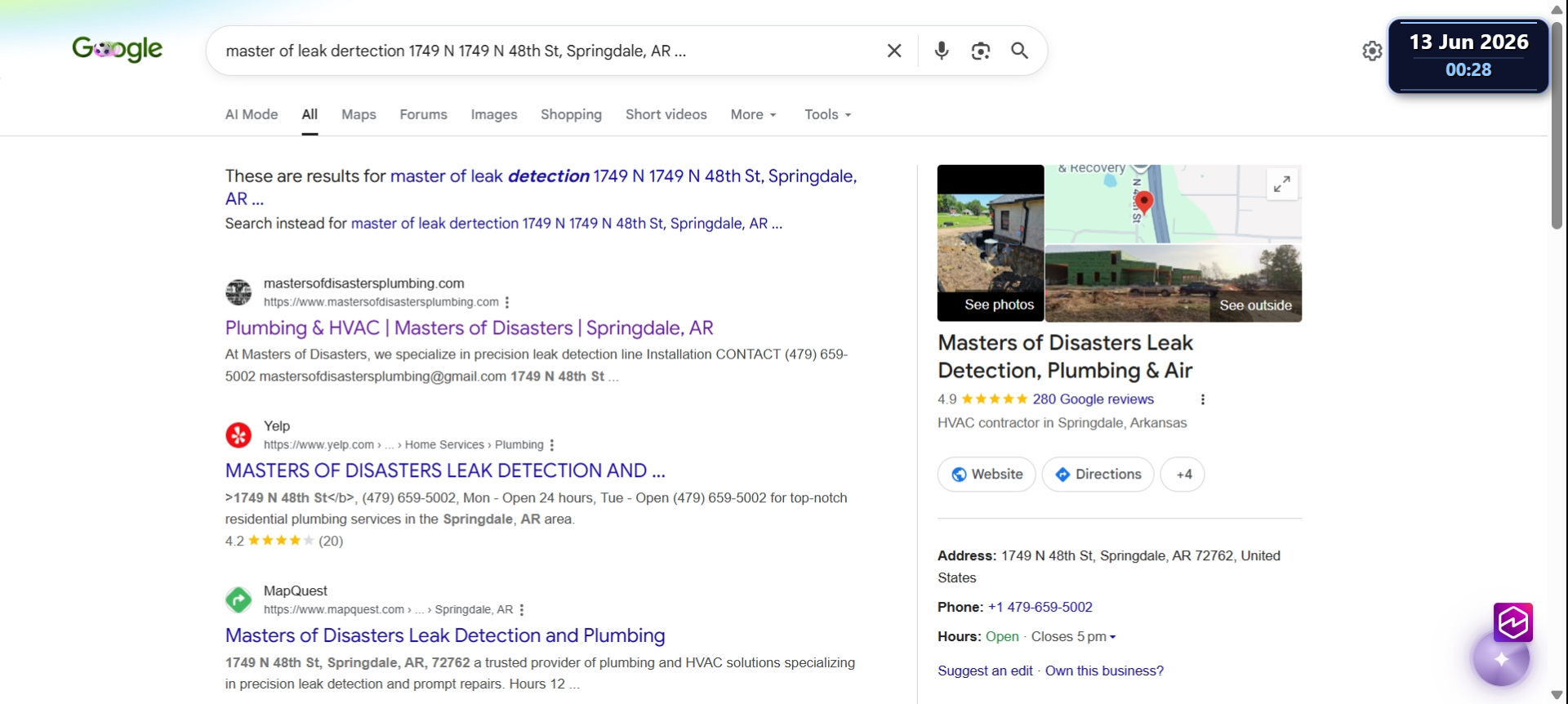Switch to Shopping tab
The height and width of the screenshot is (704, 1568).
pos(571,114)
